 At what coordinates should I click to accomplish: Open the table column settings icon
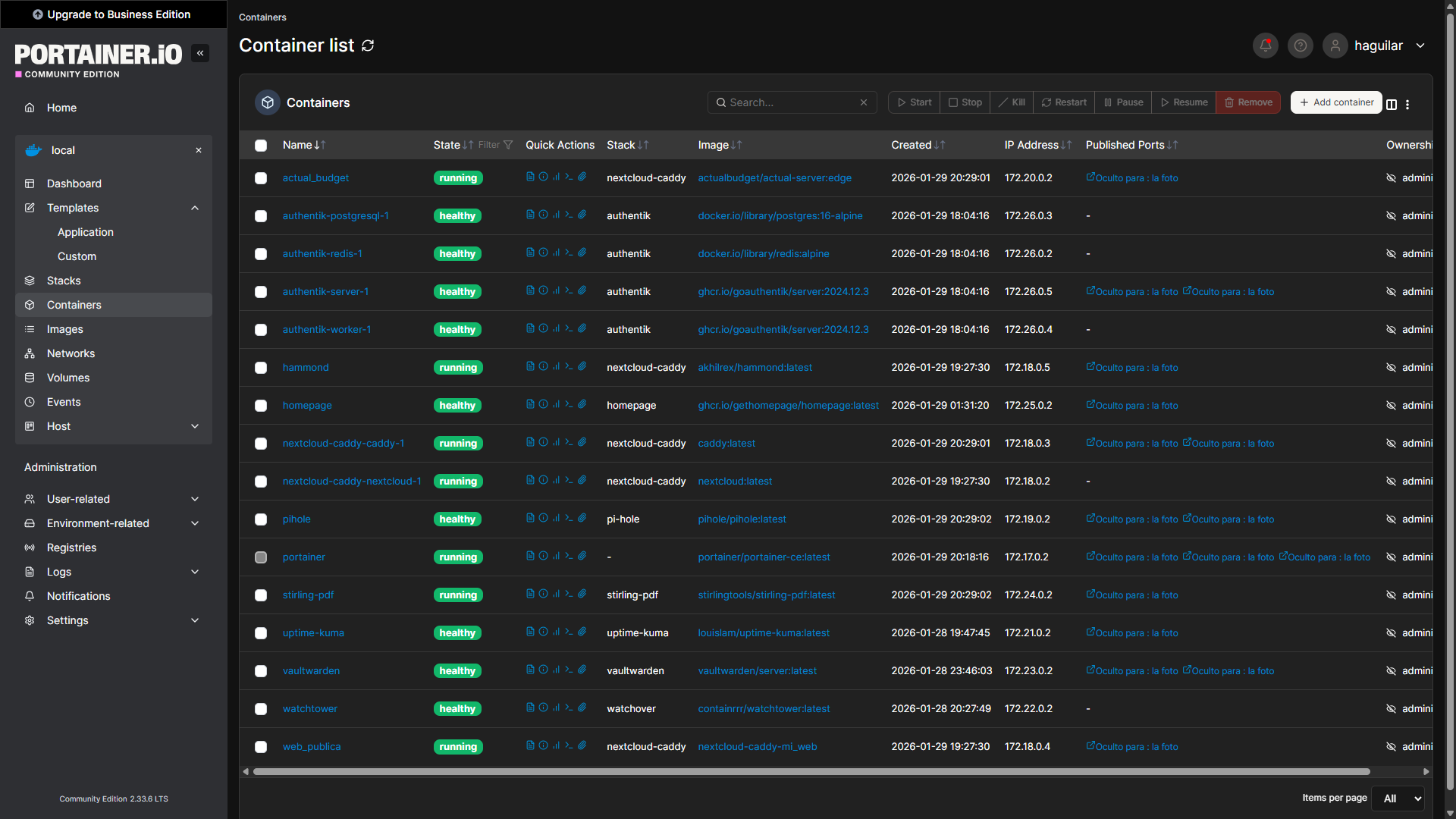click(x=1392, y=105)
